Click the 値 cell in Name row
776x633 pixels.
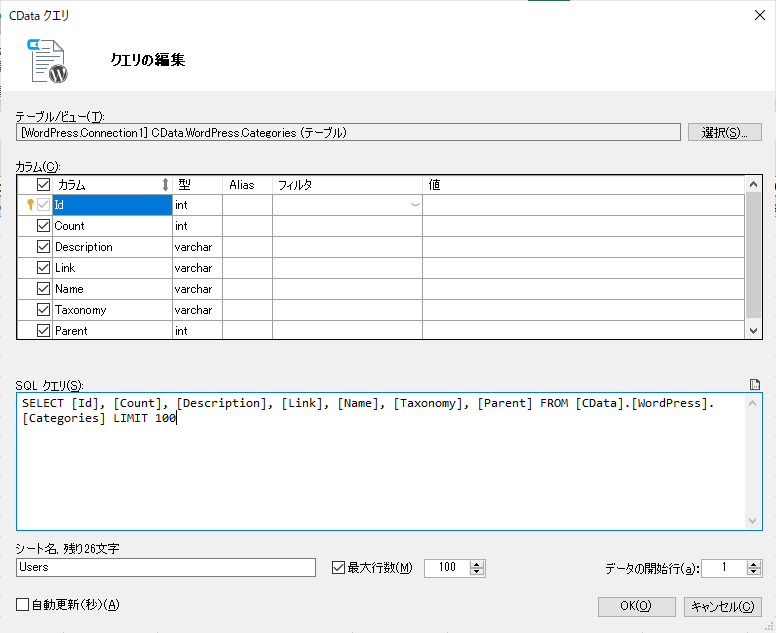point(583,289)
